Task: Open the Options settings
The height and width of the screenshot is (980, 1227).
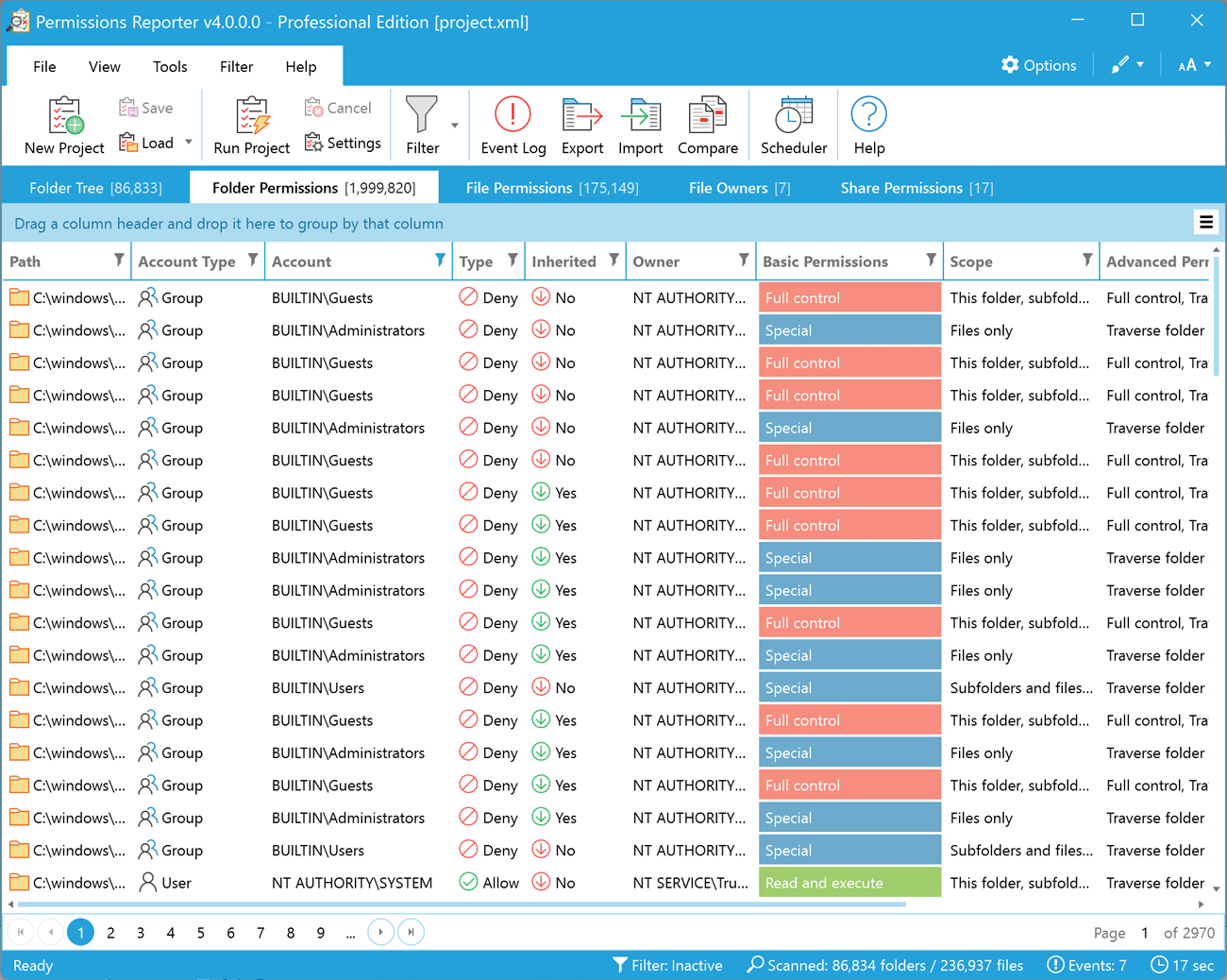Action: 1038,64
